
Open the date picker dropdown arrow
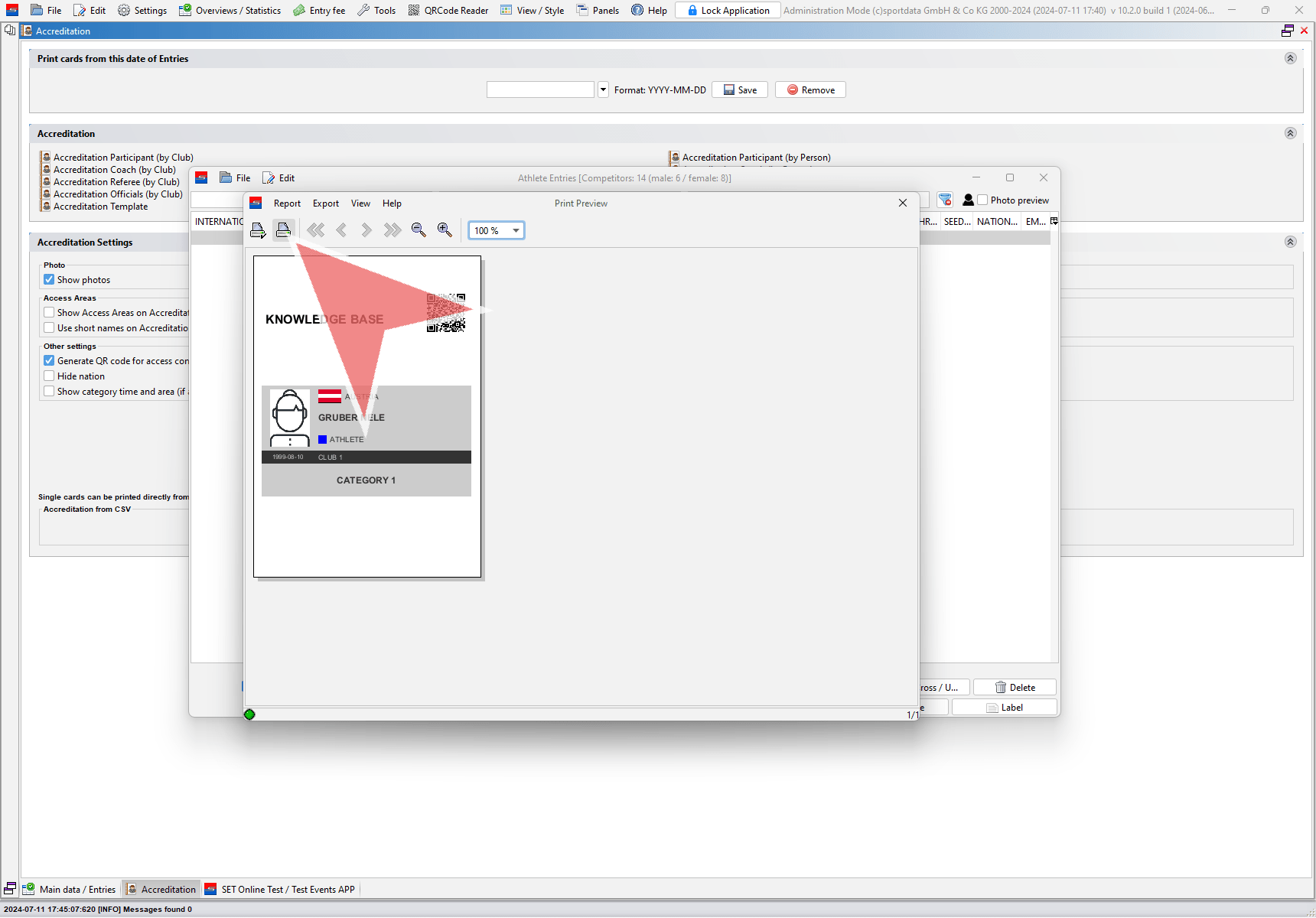(x=603, y=90)
